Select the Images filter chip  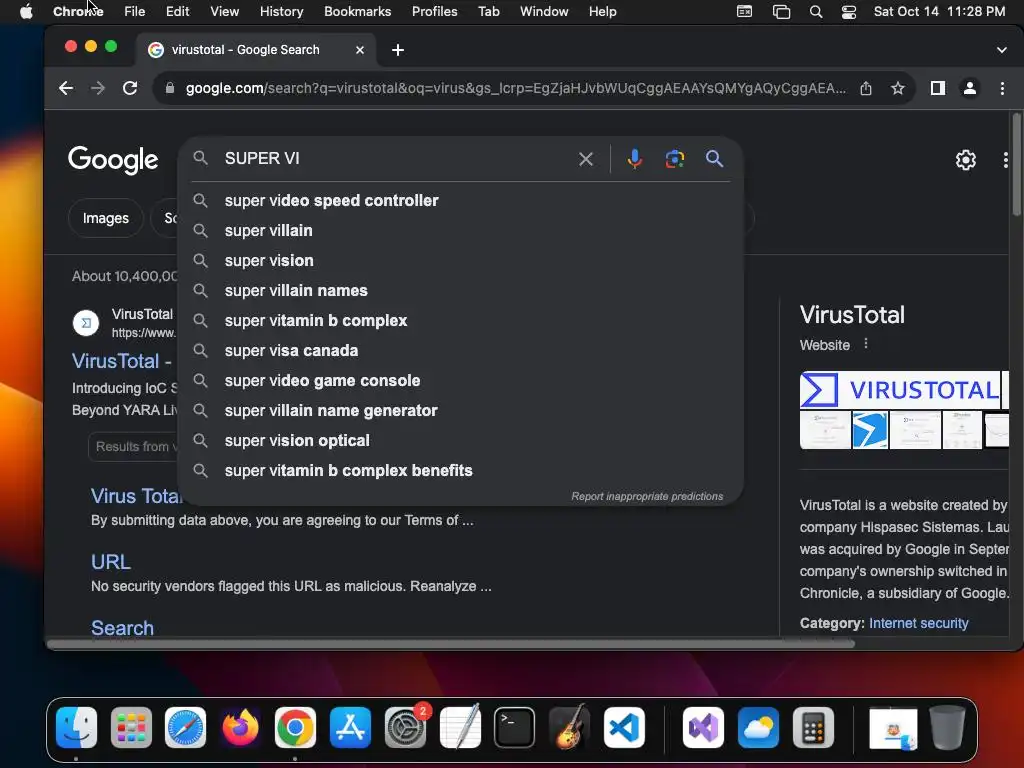(106, 218)
